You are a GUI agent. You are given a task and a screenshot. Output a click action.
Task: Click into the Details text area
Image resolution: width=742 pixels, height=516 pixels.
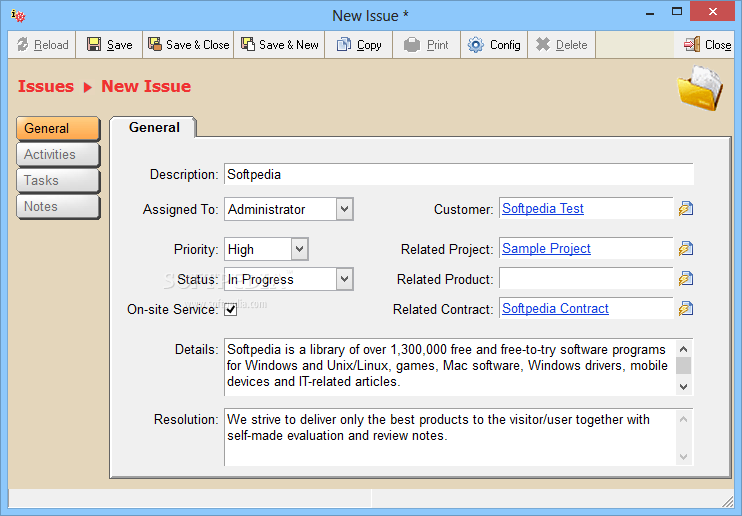coord(449,366)
